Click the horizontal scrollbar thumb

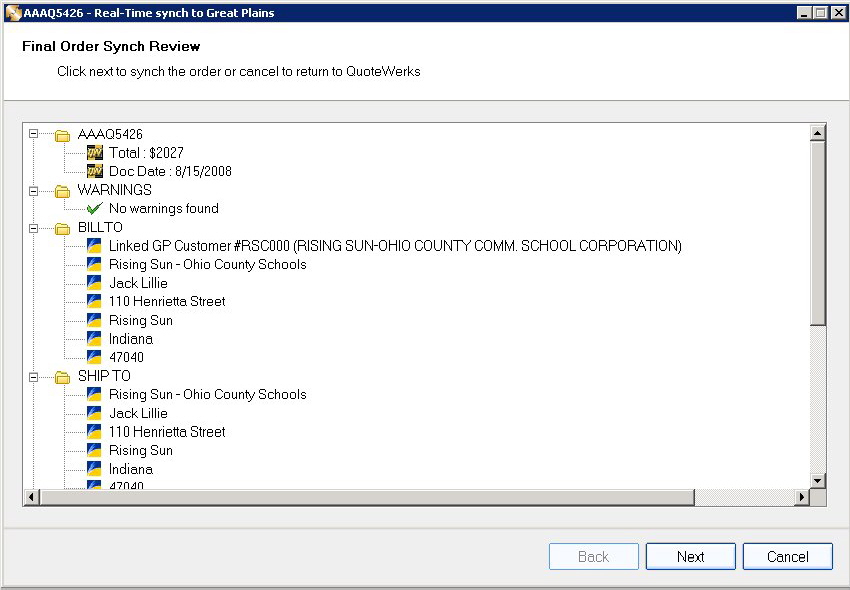(x=367, y=497)
